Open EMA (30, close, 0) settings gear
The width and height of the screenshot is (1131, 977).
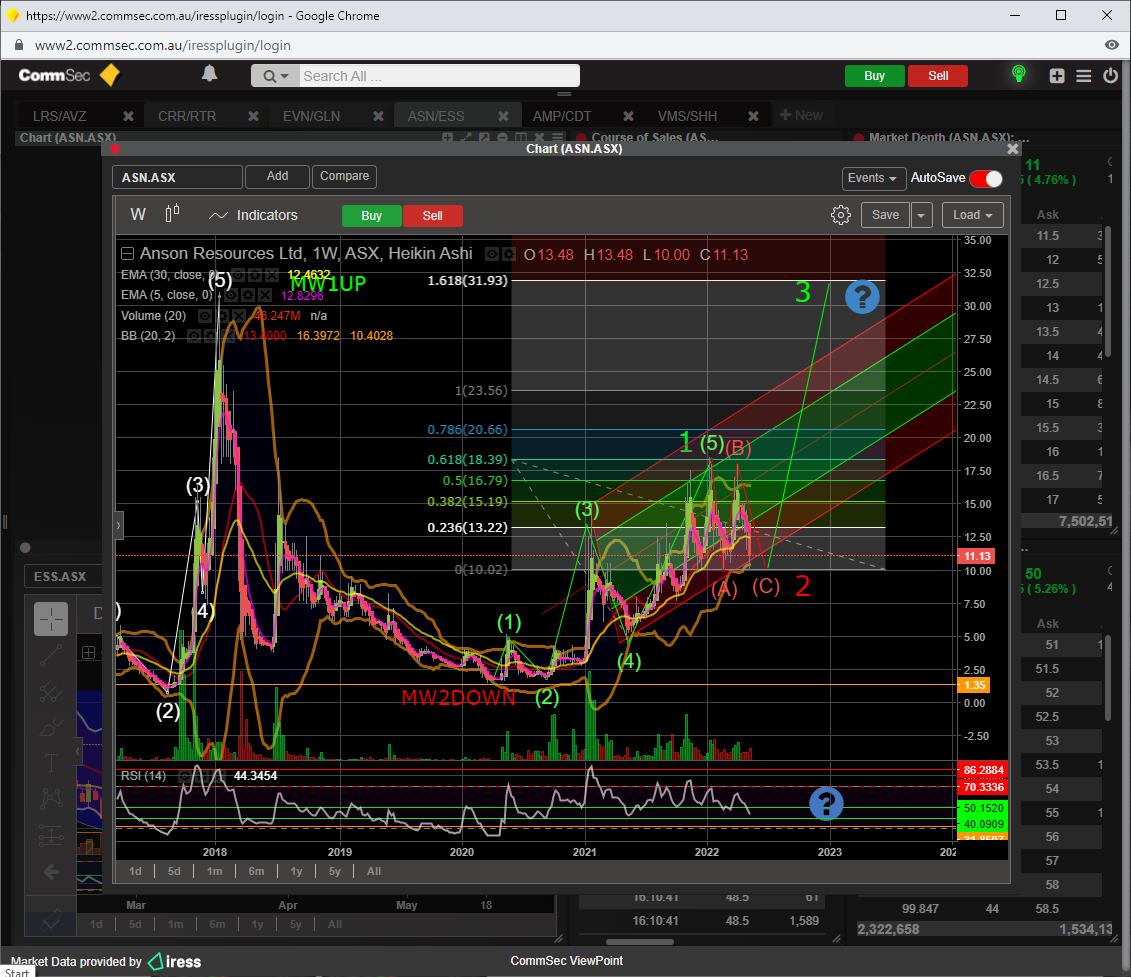pyautogui.click(x=255, y=275)
